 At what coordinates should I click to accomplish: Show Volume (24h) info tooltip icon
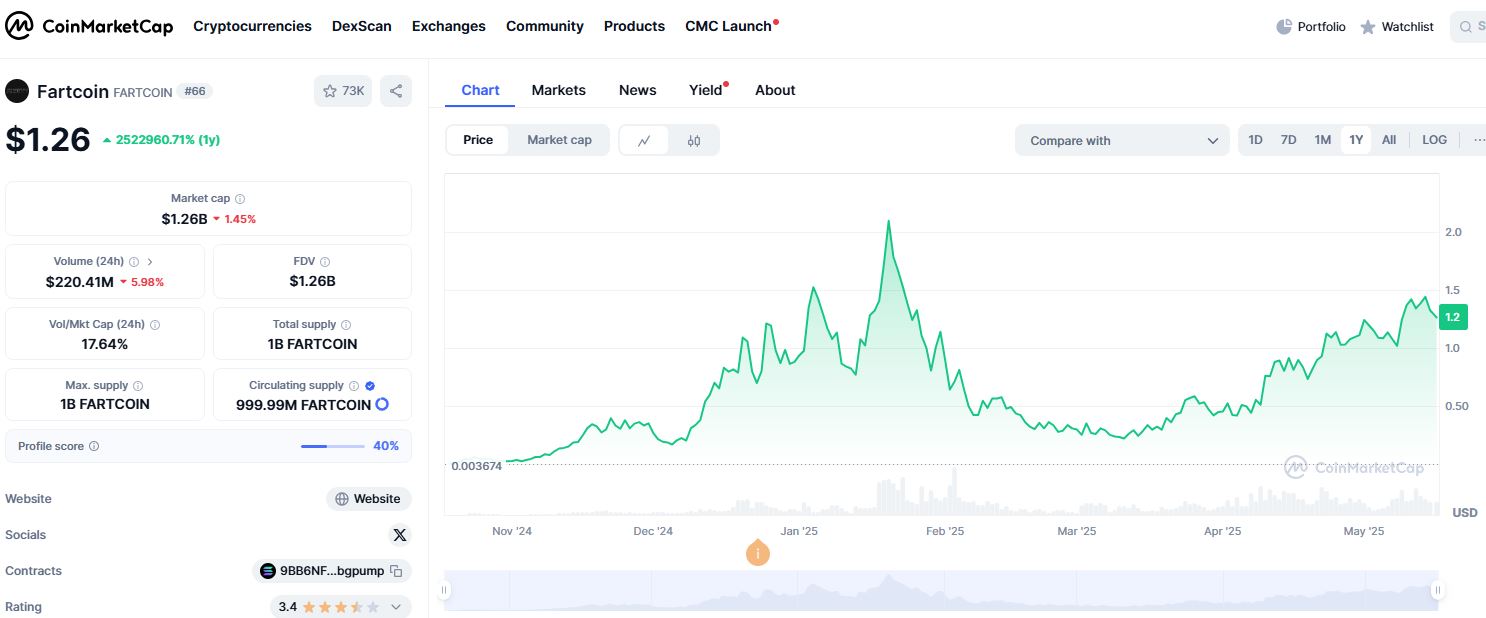pyautogui.click(x=134, y=261)
